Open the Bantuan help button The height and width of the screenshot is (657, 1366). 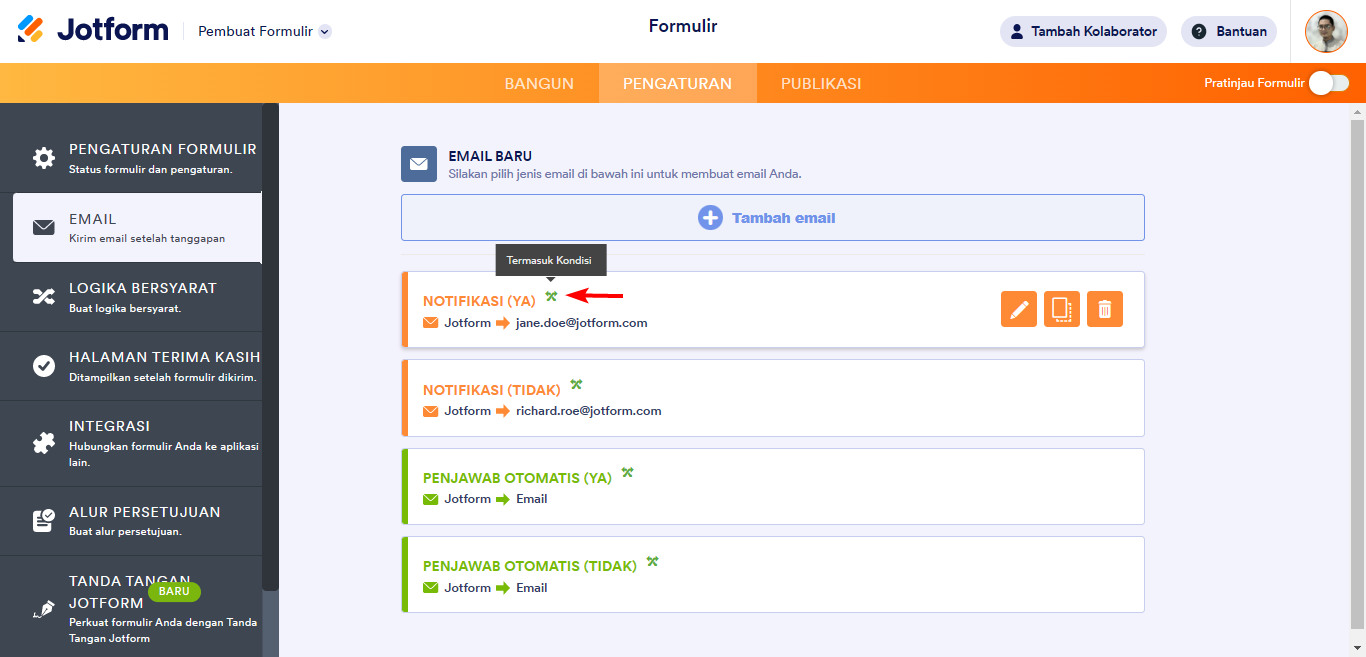1229,31
